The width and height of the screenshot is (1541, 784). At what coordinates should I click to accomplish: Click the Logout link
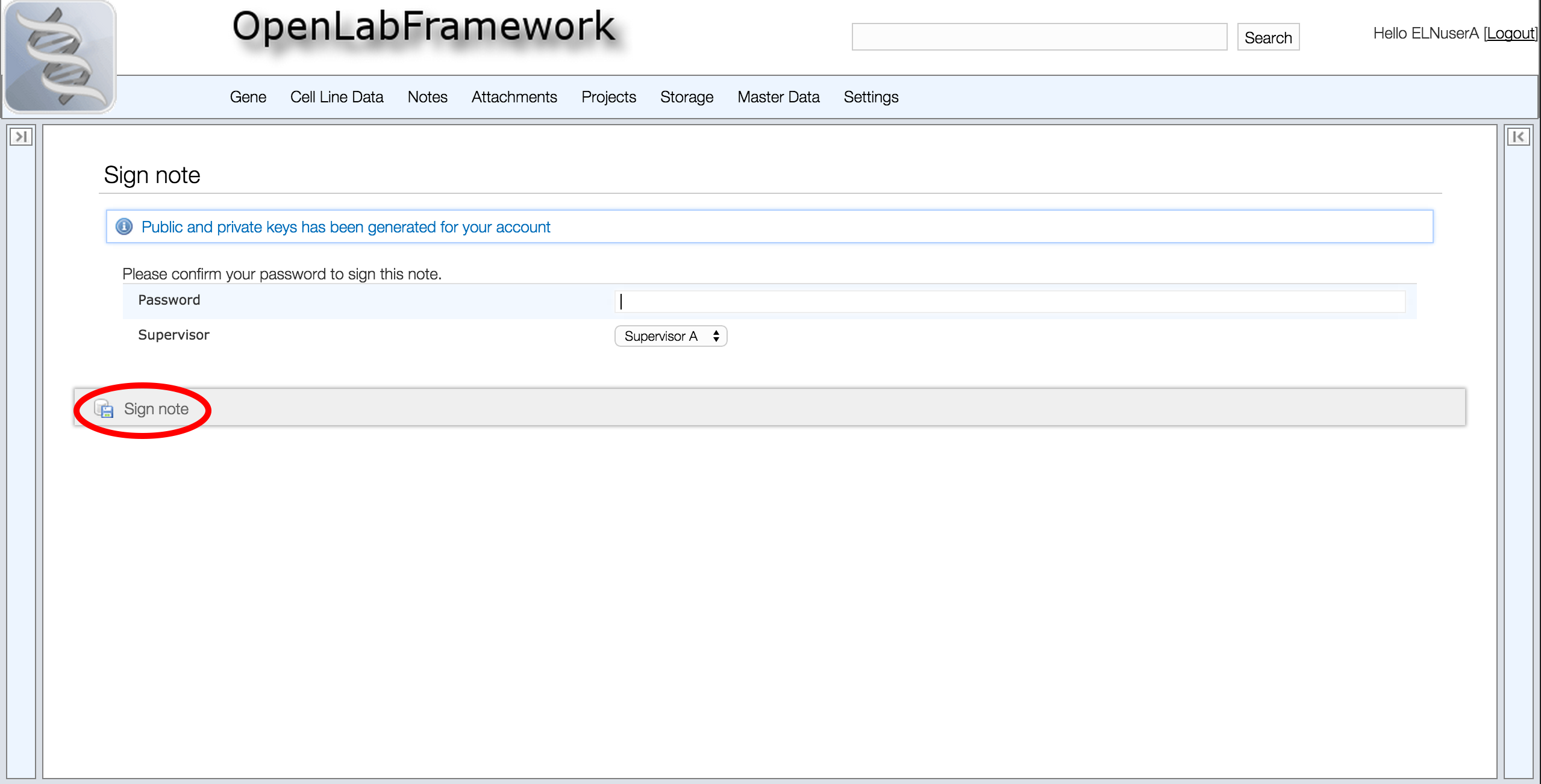(x=1510, y=34)
